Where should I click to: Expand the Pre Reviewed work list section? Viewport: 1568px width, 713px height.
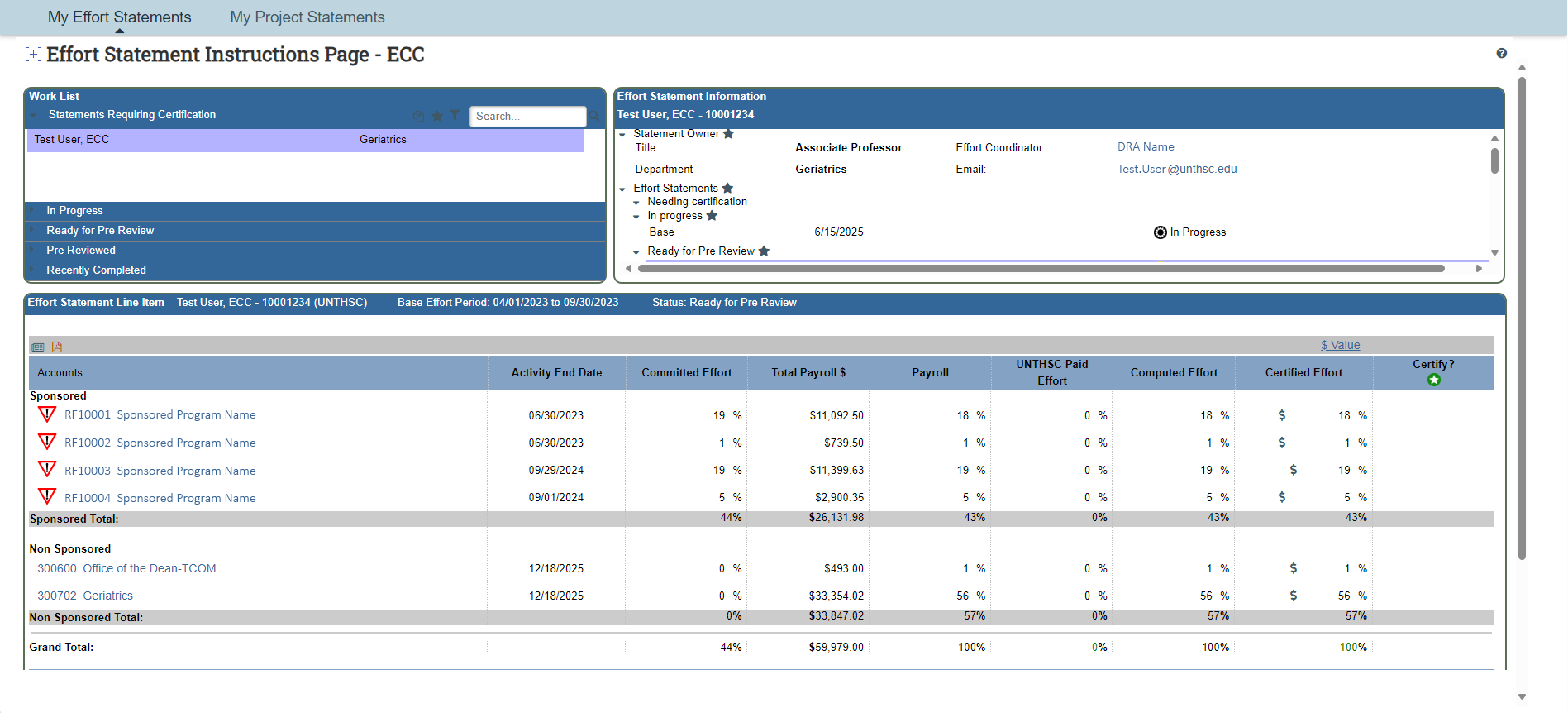pyautogui.click(x=32, y=251)
